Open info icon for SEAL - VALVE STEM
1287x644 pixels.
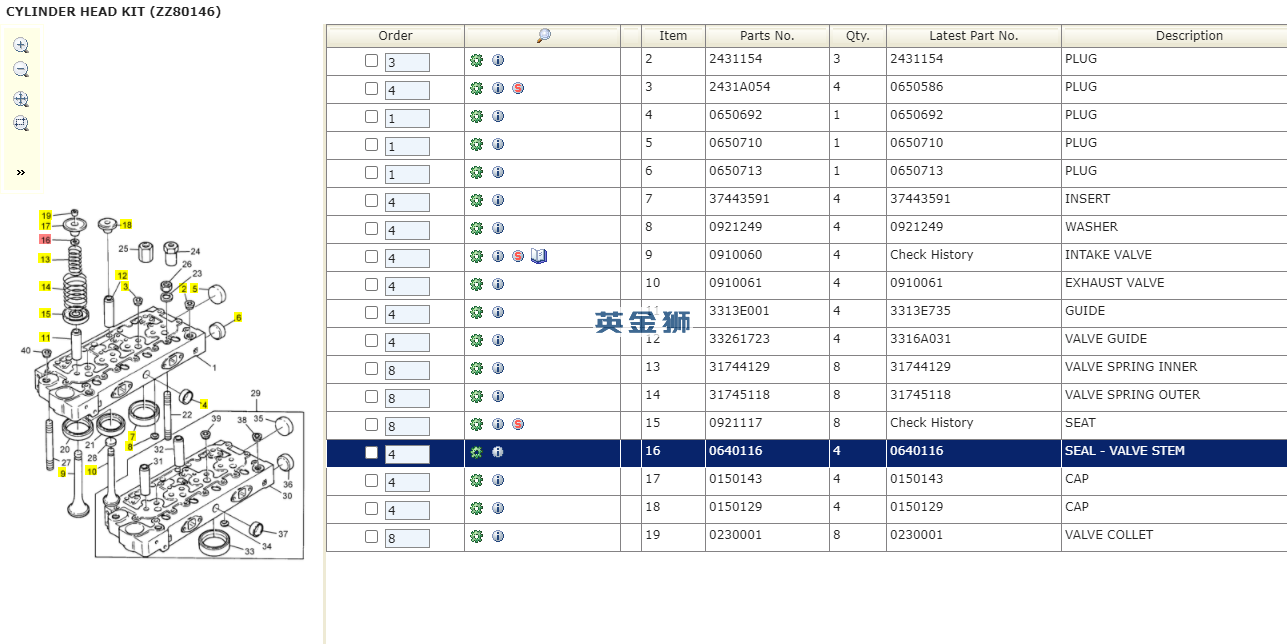click(498, 452)
